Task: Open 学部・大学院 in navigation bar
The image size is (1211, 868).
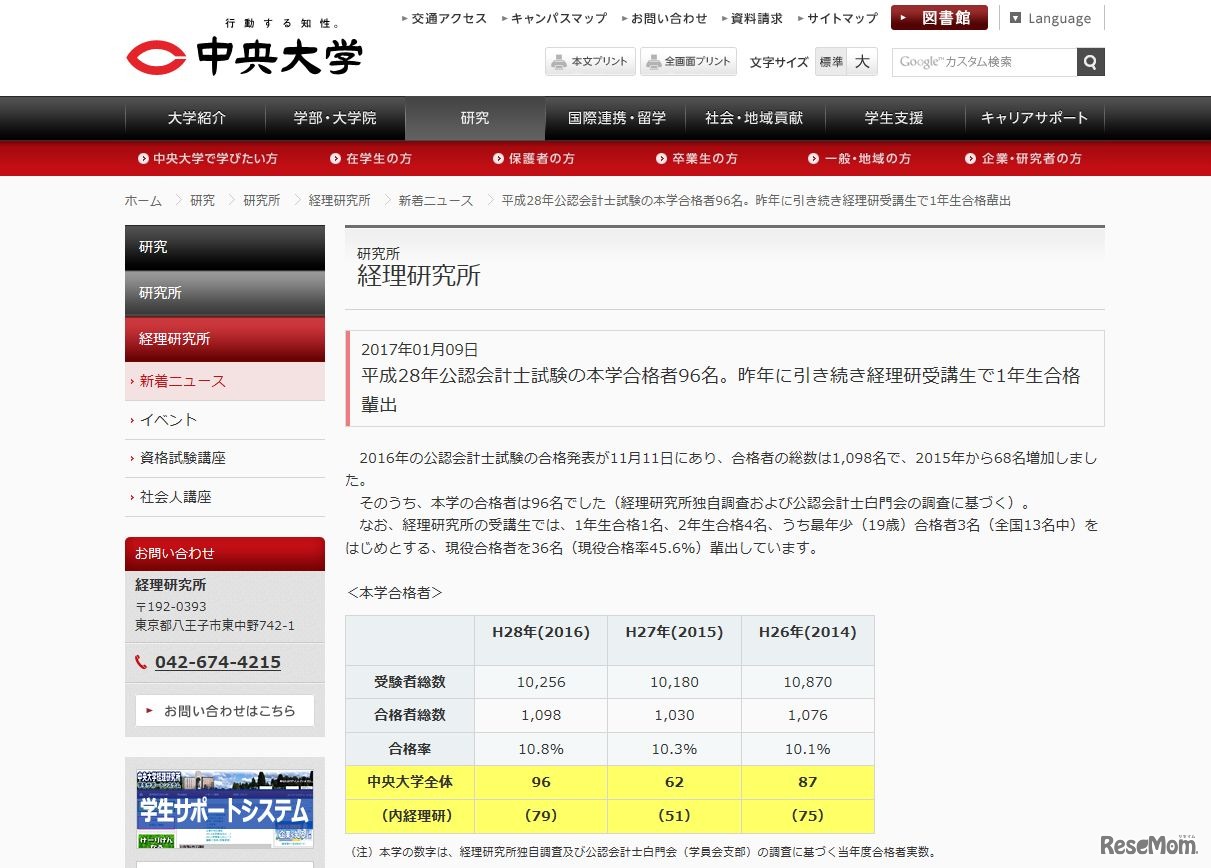Action: (x=335, y=118)
